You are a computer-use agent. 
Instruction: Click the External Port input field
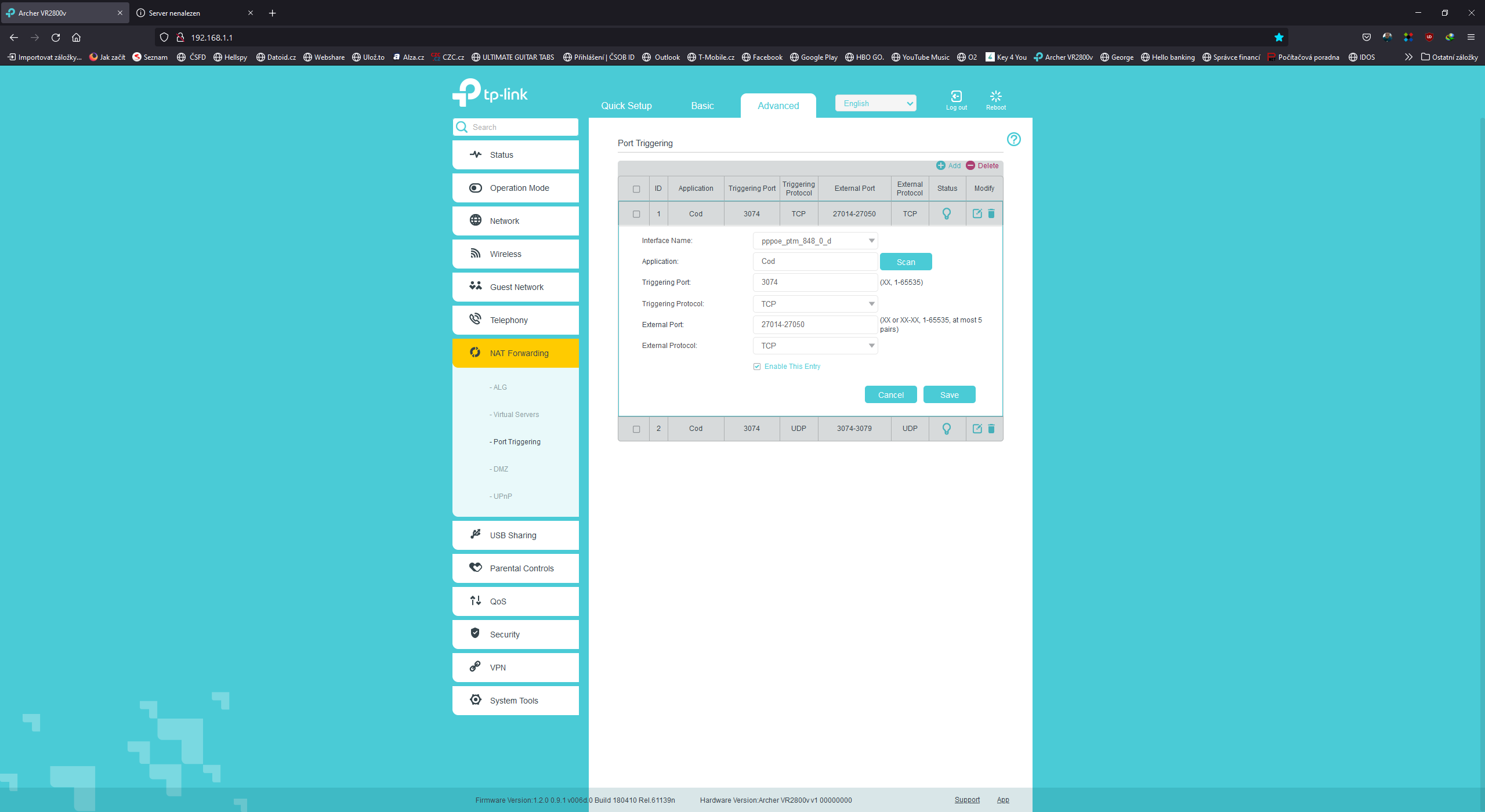(x=815, y=325)
